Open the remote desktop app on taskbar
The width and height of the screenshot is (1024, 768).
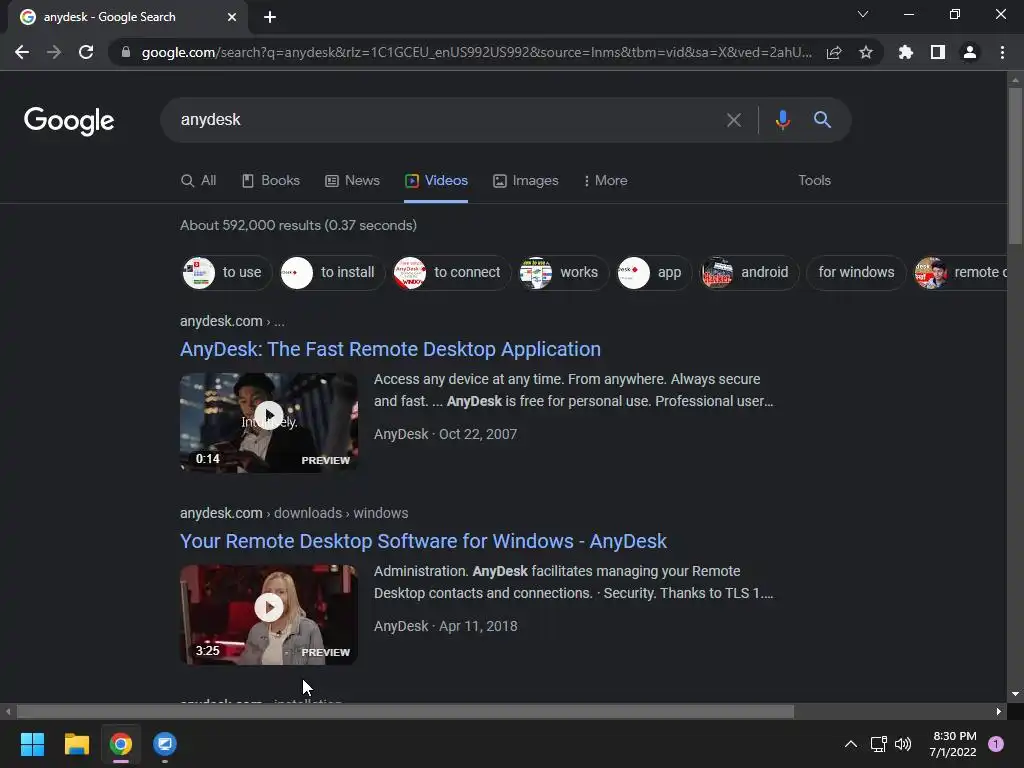(165, 744)
